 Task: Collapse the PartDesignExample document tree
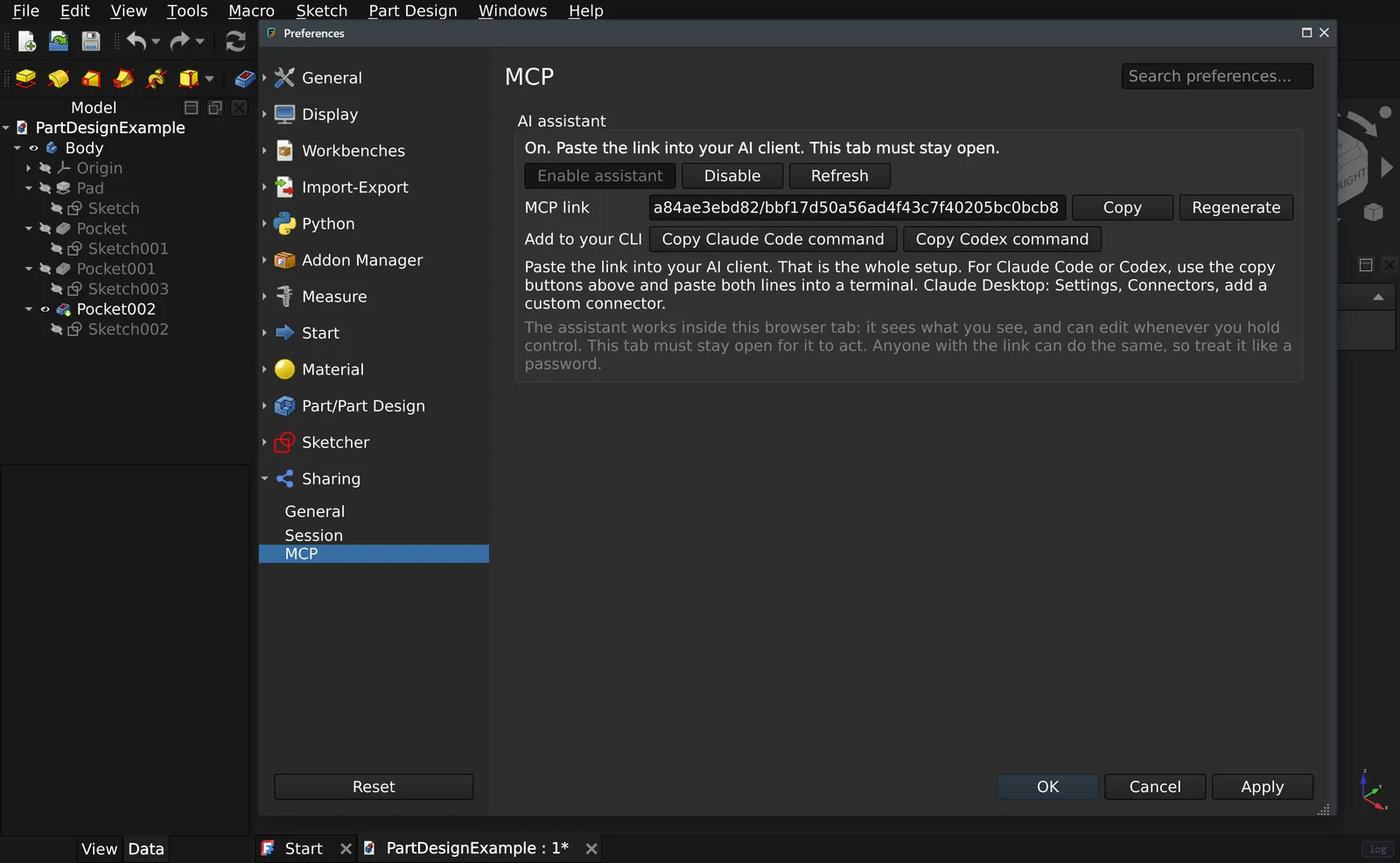coord(6,128)
